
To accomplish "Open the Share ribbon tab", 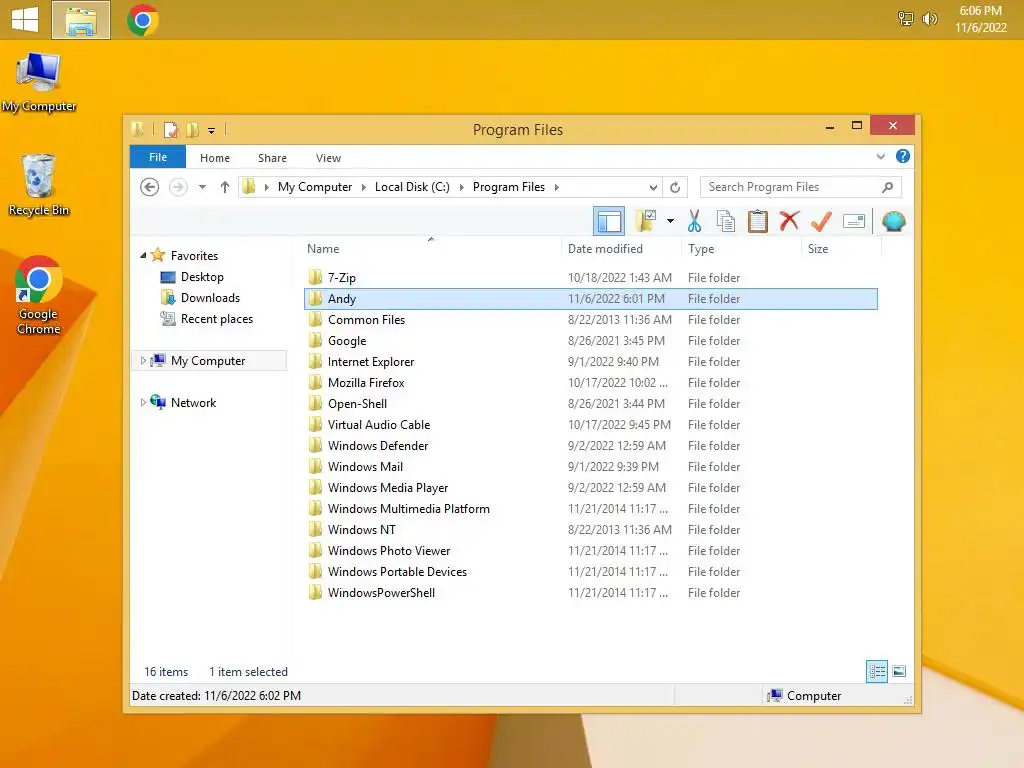I will coord(272,158).
